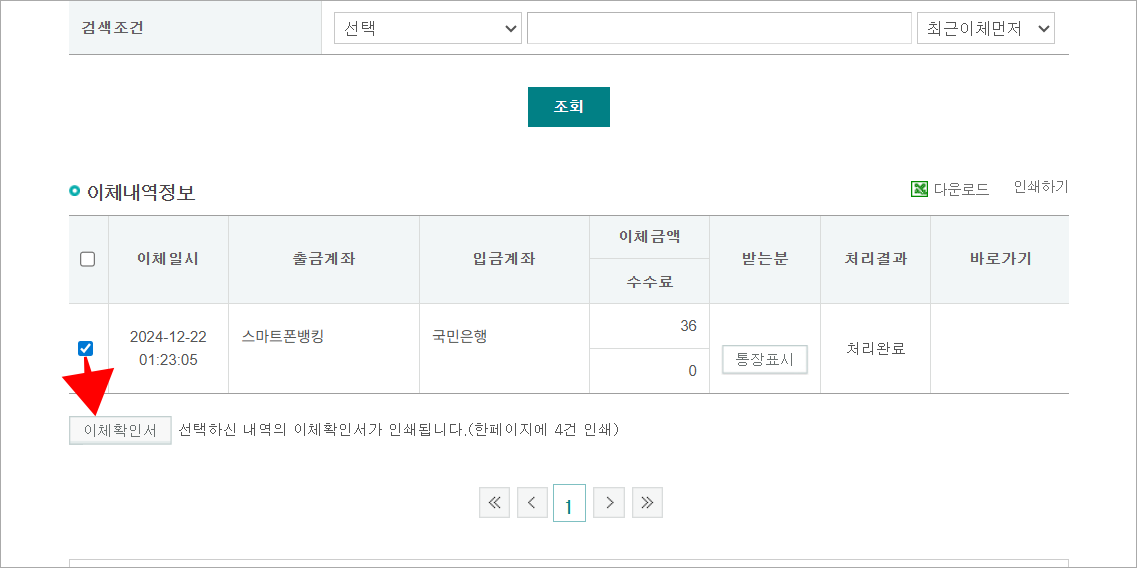1137x568 pixels.
Task: Open the 선택 search condition dropdown
Action: 428,28
